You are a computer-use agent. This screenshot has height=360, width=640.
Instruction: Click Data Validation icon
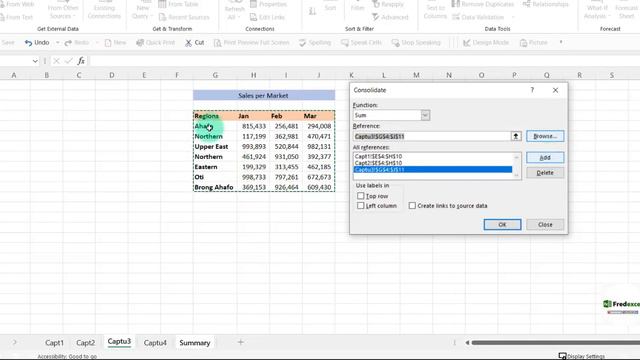click(x=456, y=17)
